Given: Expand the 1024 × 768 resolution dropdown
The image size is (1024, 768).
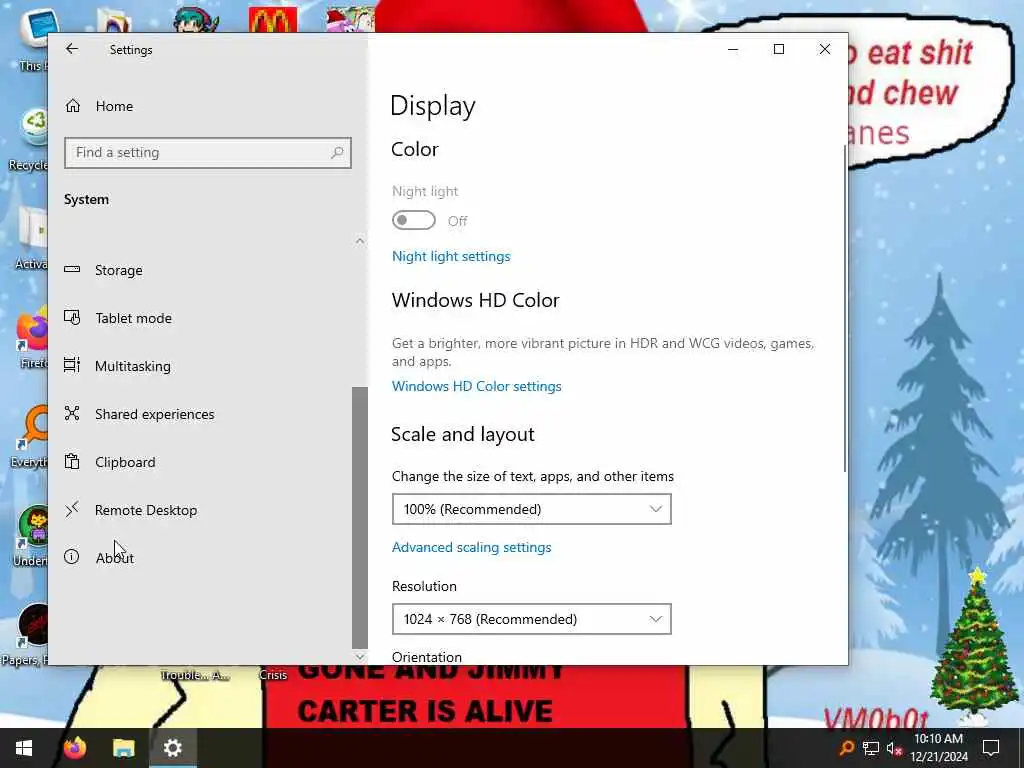Looking at the screenshot, I should point(532,619).
